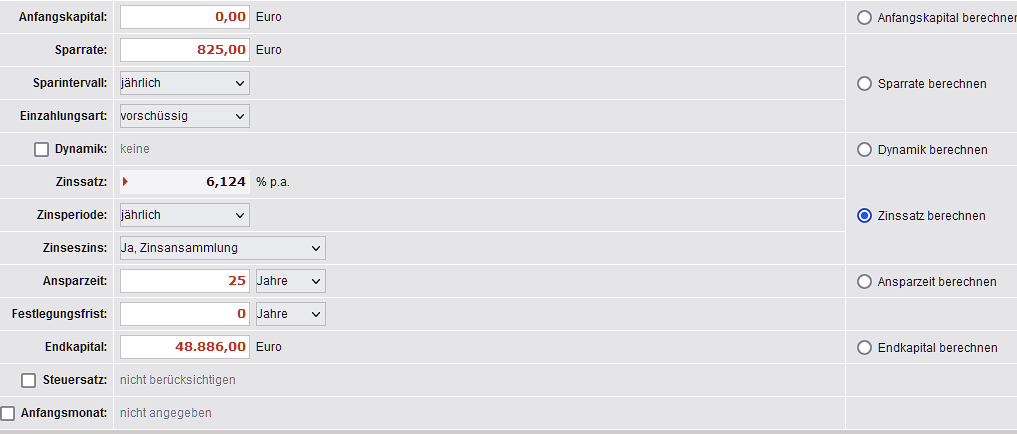Viewport: 1017px width, 434px height.
Task: Click the Zinssatz berechnen radio button
Action: coord(865,216)
